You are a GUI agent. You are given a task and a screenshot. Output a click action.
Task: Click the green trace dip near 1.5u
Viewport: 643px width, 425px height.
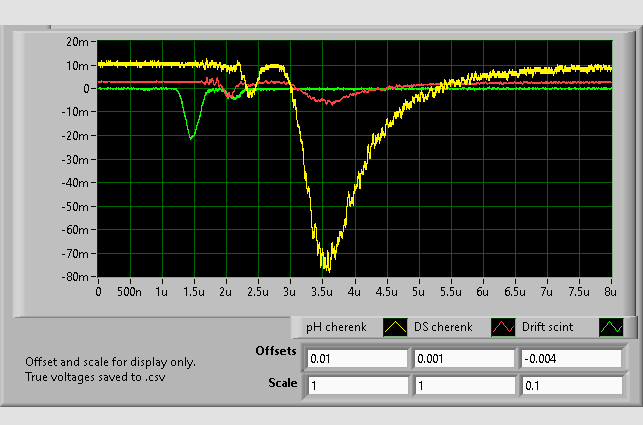pos(190,138)
